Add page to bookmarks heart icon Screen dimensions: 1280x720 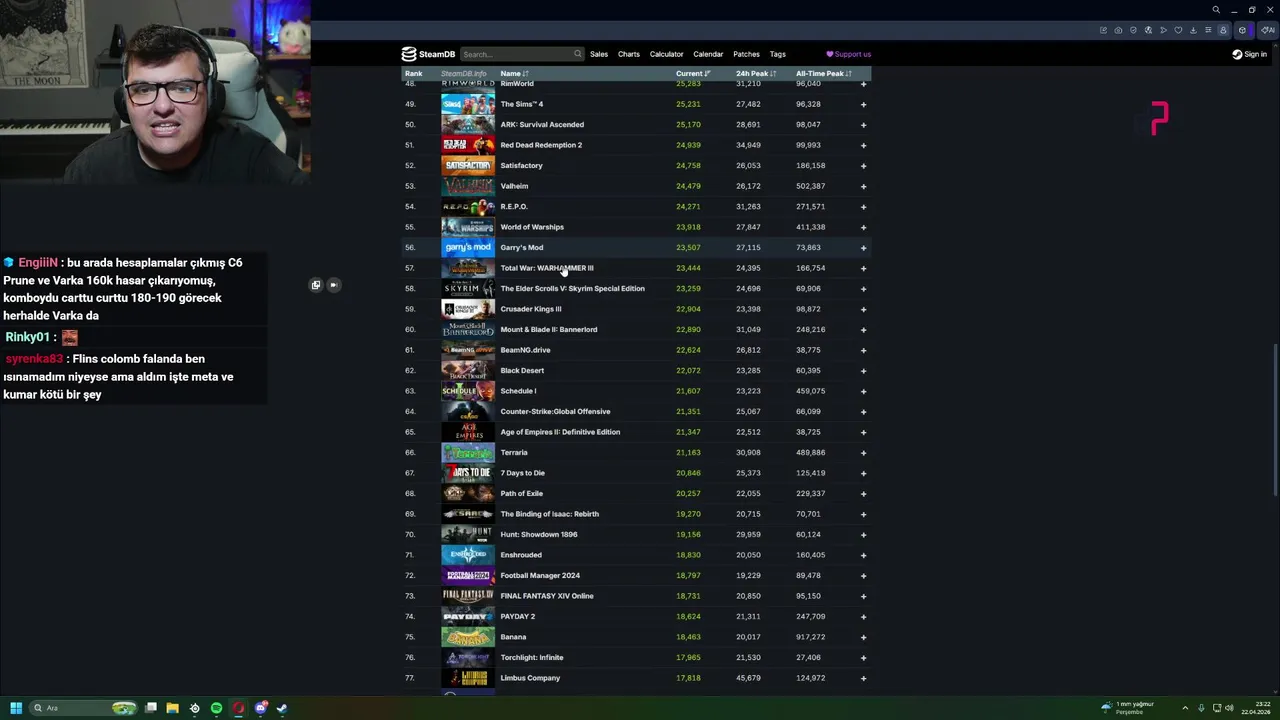click(x=1178, y=30)
